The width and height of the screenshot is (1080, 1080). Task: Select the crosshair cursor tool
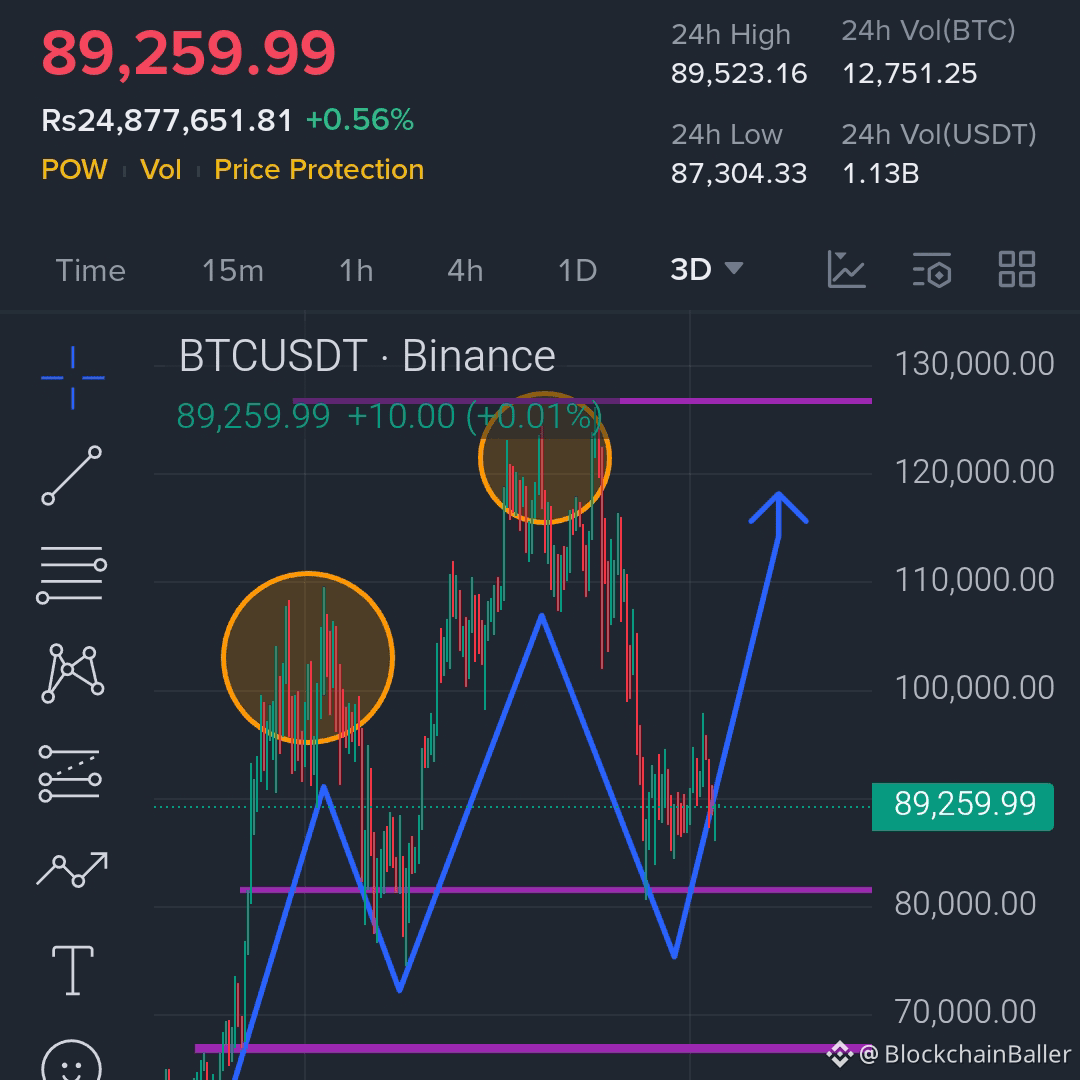coord(71,378)
